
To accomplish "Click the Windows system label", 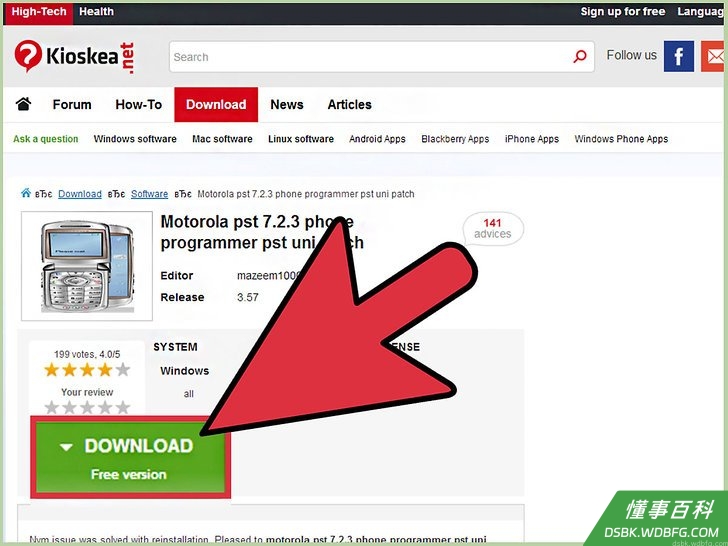I will 184,371.
